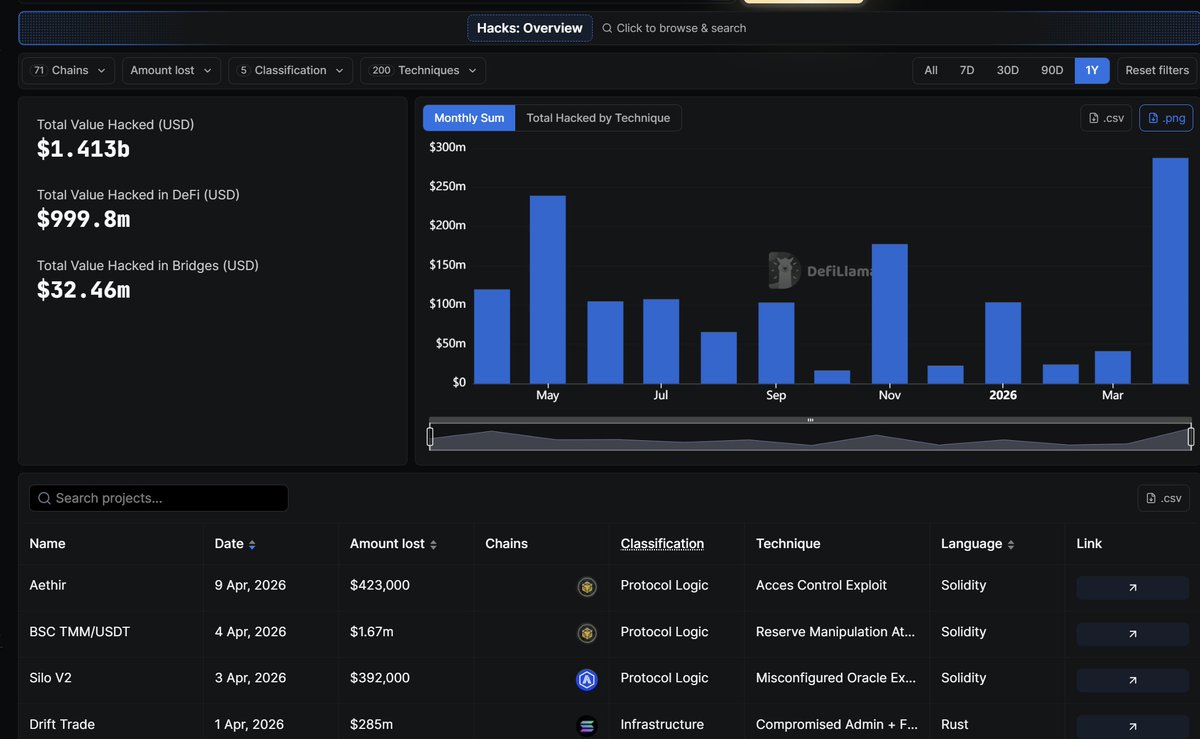Screen dimensions: 1200x739
Task: Expand the Chains filter dropdown
Action: tap(68, 70)
